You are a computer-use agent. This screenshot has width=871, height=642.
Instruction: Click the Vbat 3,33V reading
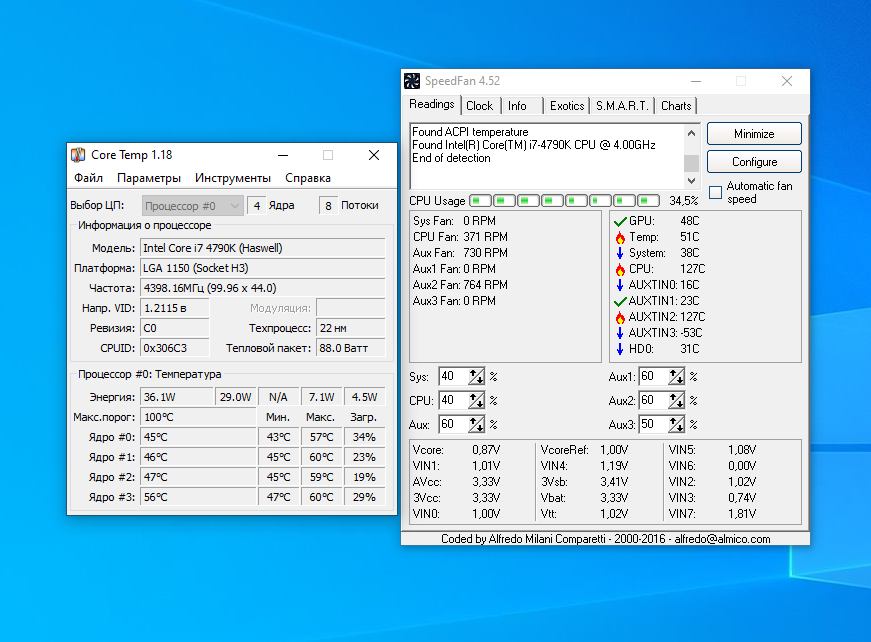tap(584, 498)
